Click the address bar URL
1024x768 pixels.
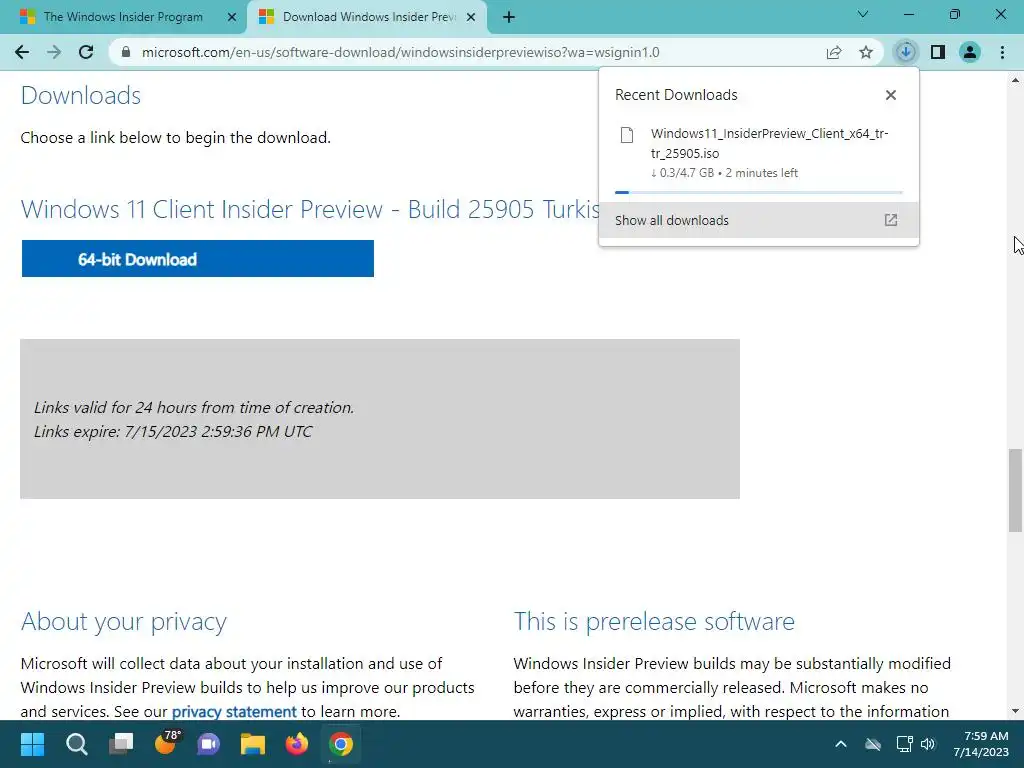[x=400, y=52]
